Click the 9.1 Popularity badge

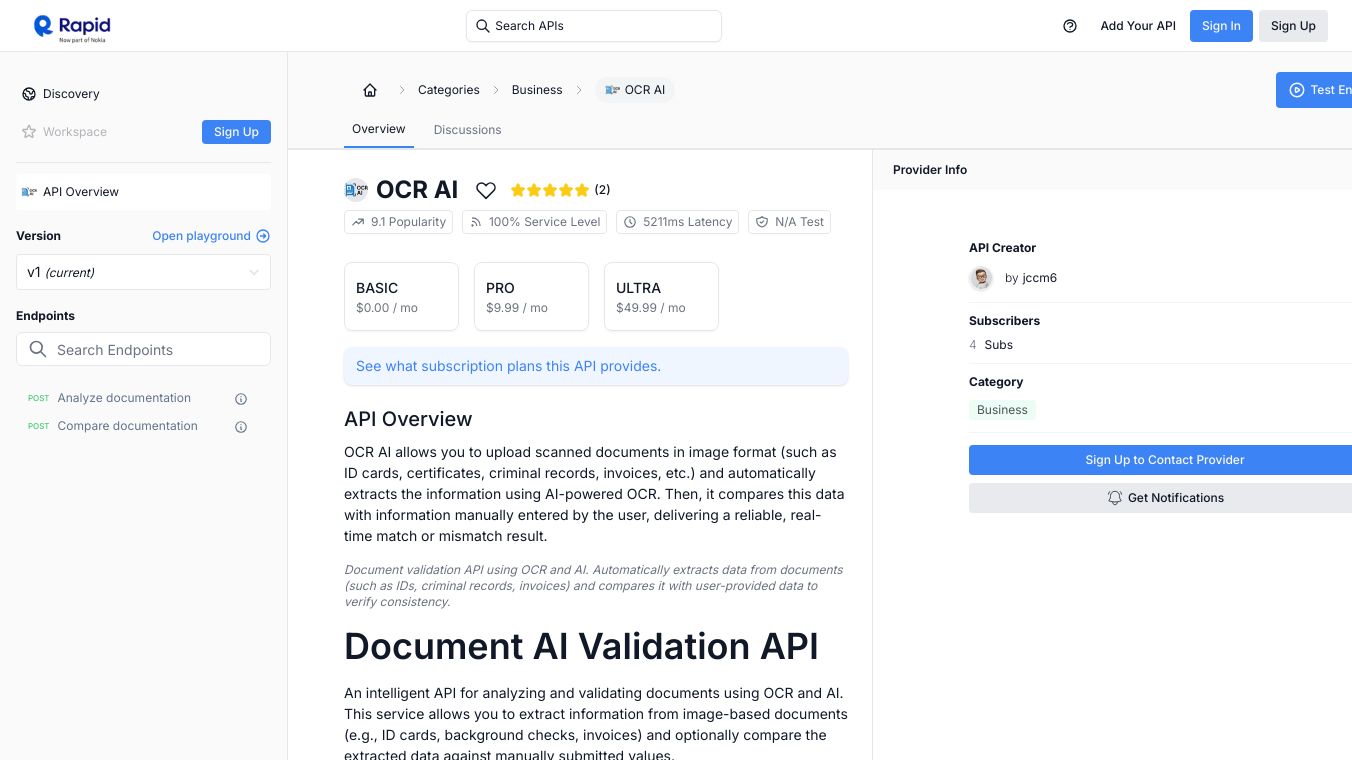(x=399, y=222)
